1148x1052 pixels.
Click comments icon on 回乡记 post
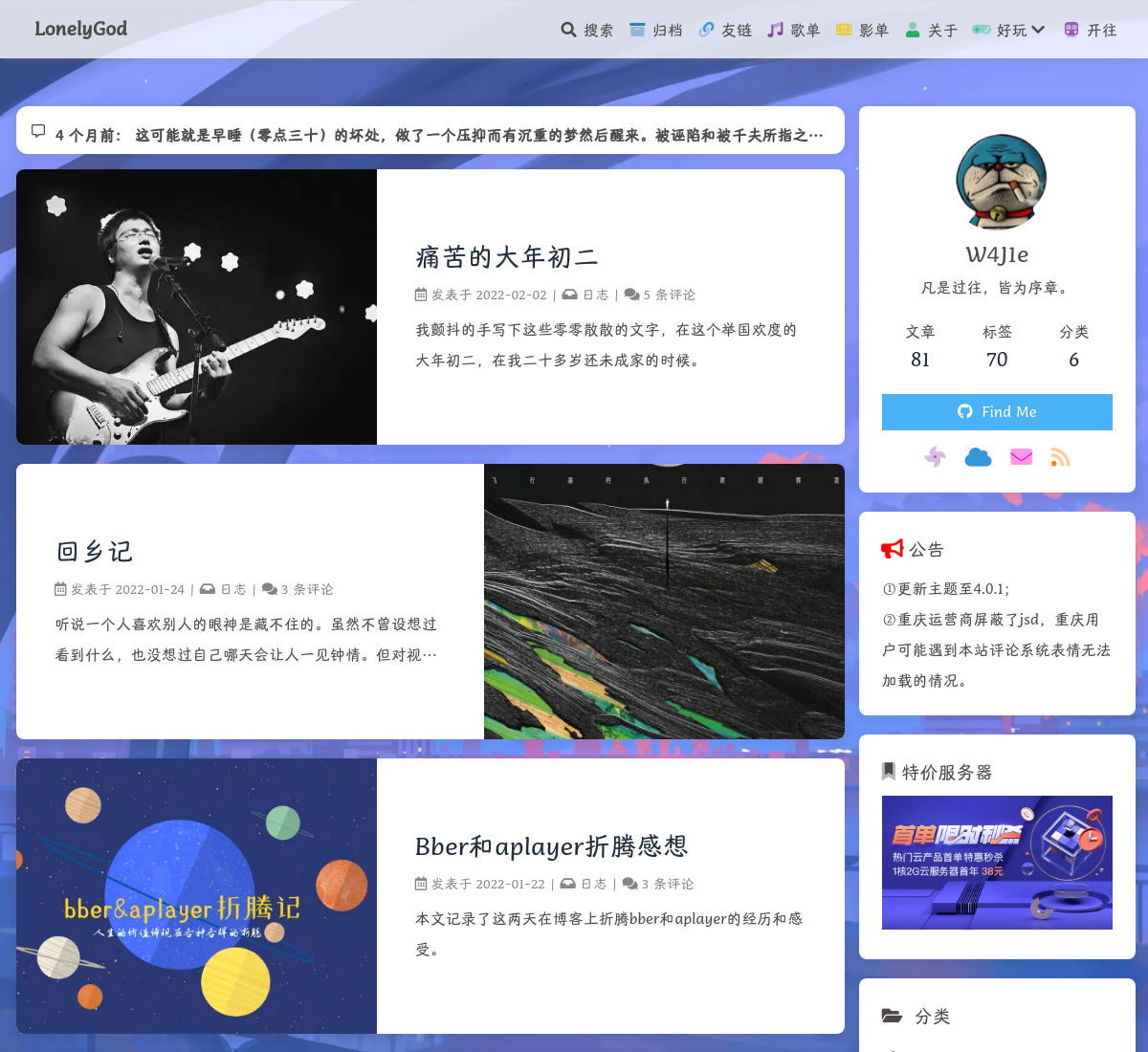point(270,589)
